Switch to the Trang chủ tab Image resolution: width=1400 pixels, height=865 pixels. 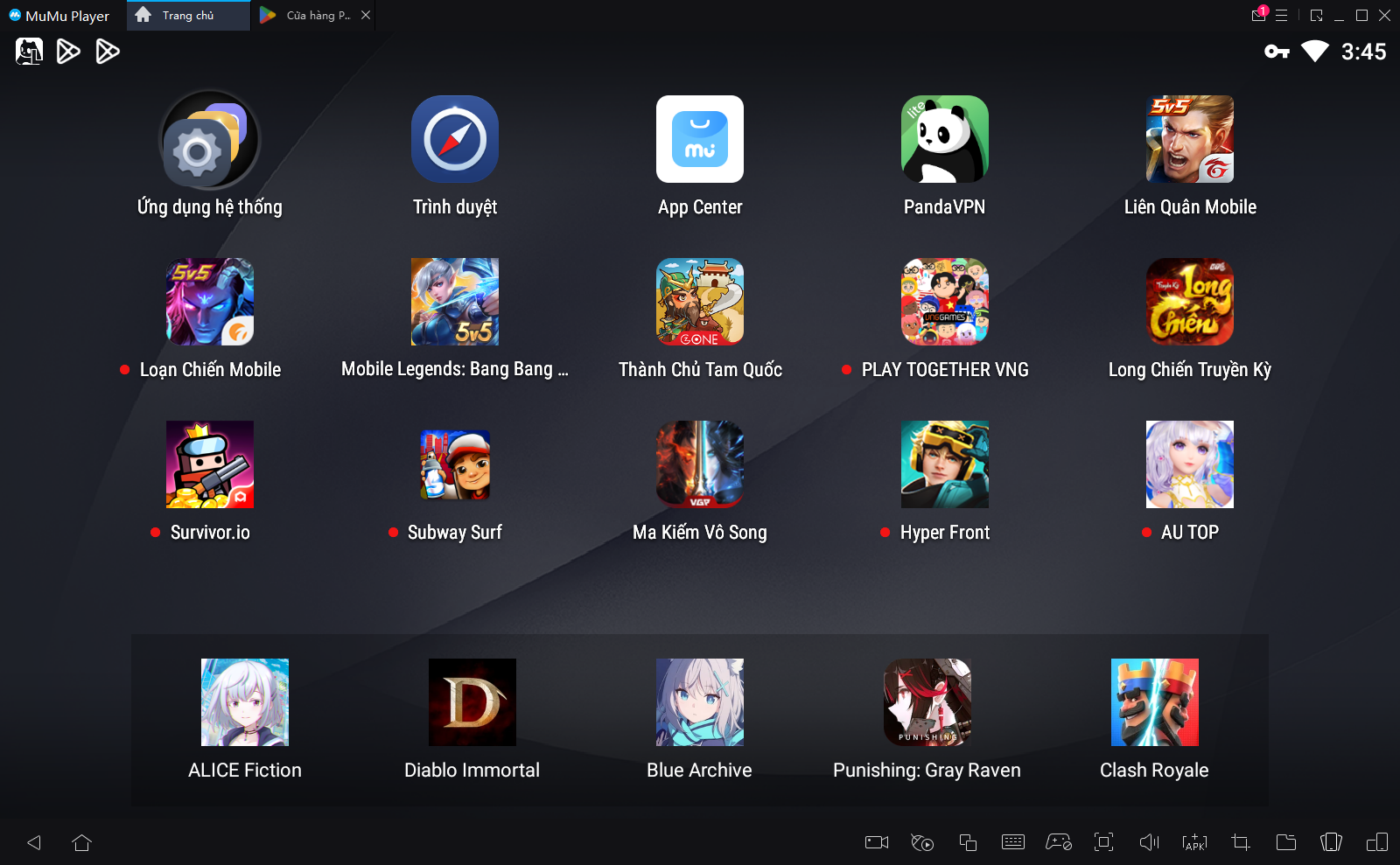pos(188,16)
